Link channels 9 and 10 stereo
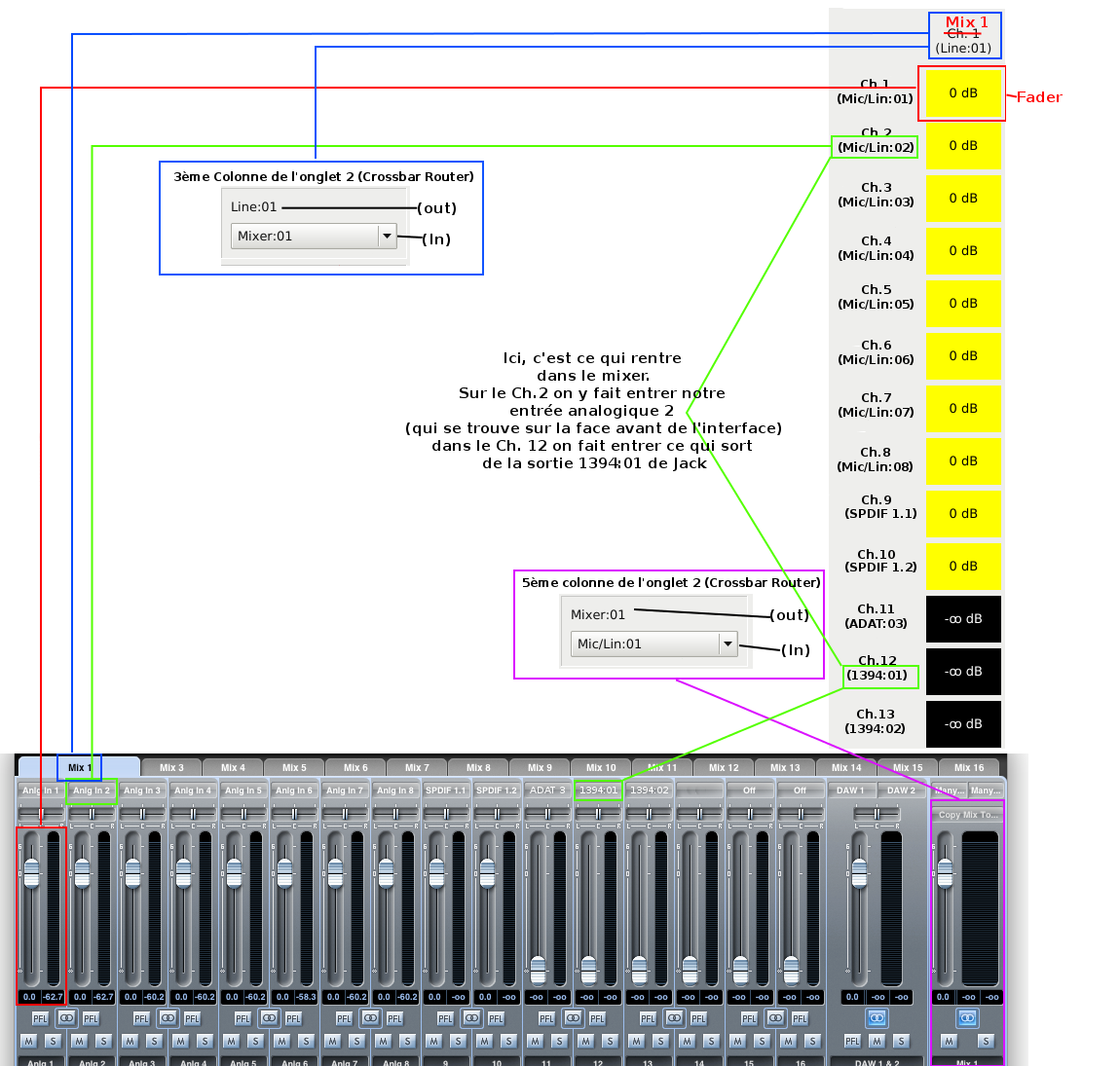This screenshot has width=1120, height=1066. (x=471, y=1018)
